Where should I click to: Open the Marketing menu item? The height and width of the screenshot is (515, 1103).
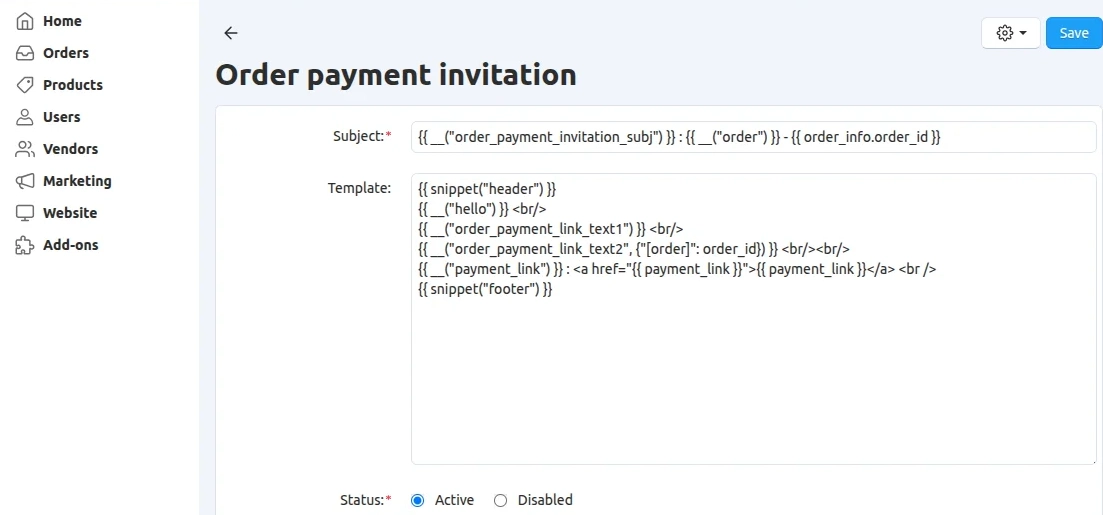(x=77, y=181)
